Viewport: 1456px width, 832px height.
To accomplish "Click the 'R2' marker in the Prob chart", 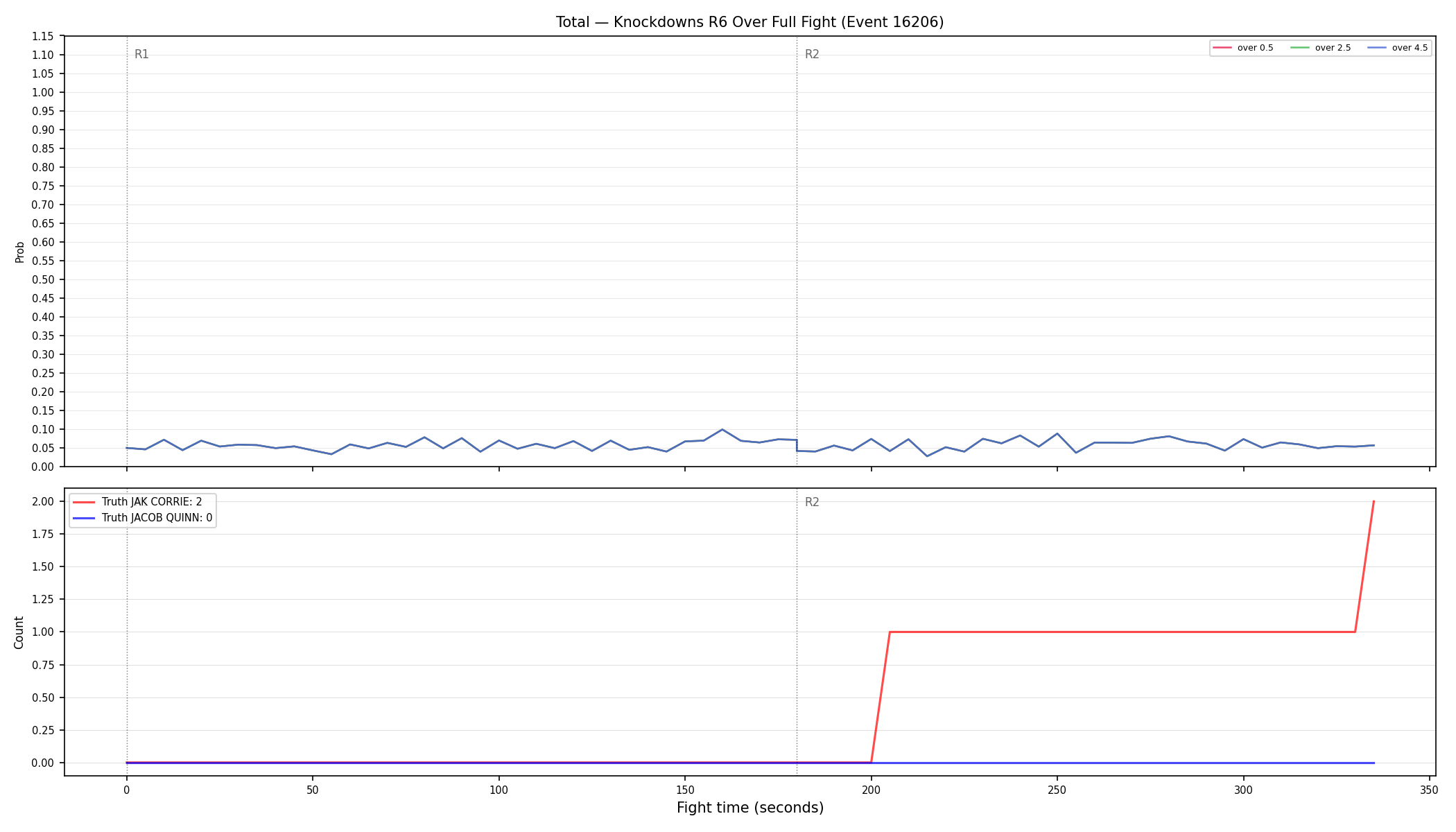I will [x=812, y=55].
